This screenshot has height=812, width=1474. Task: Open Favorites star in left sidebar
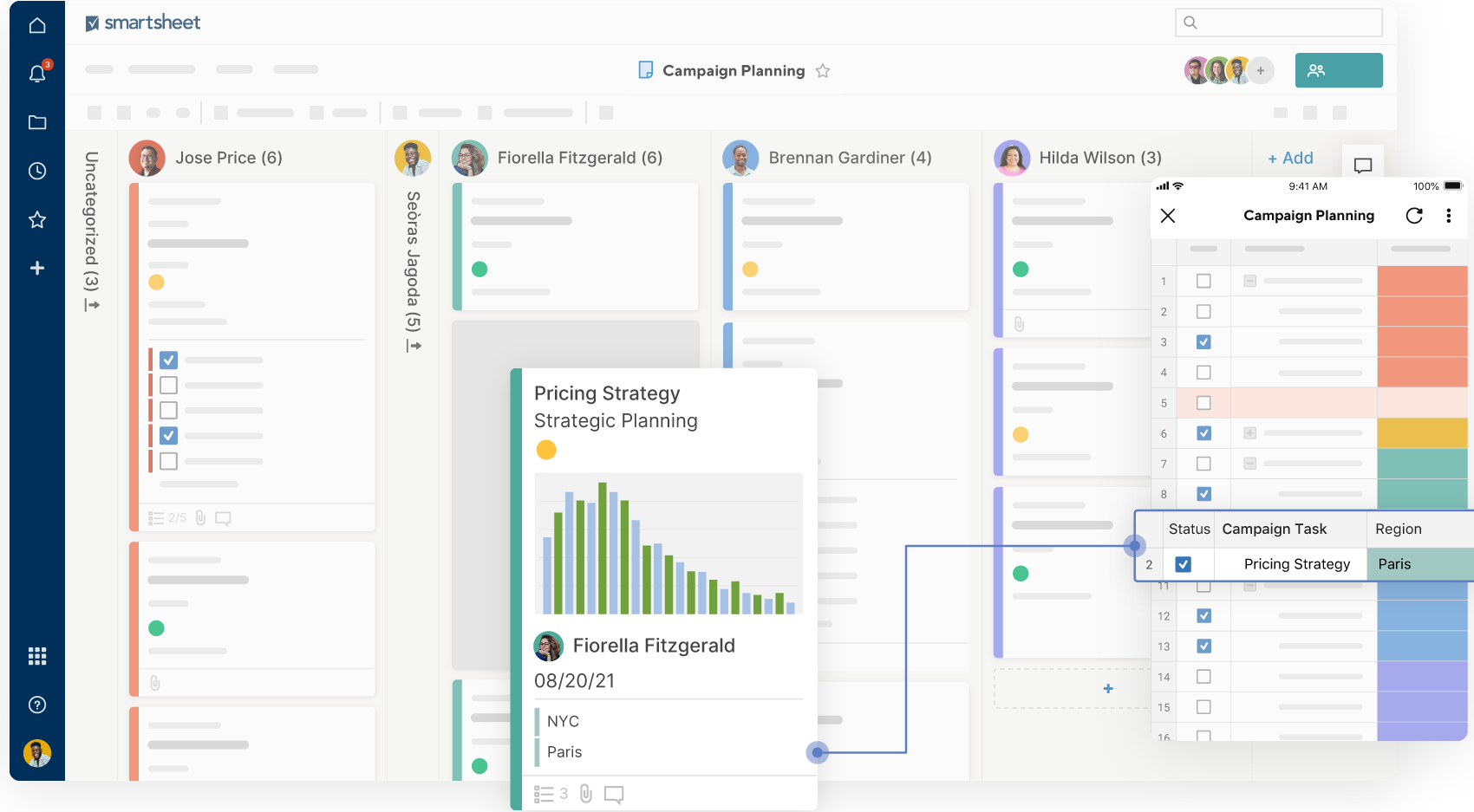click(37, 219)
